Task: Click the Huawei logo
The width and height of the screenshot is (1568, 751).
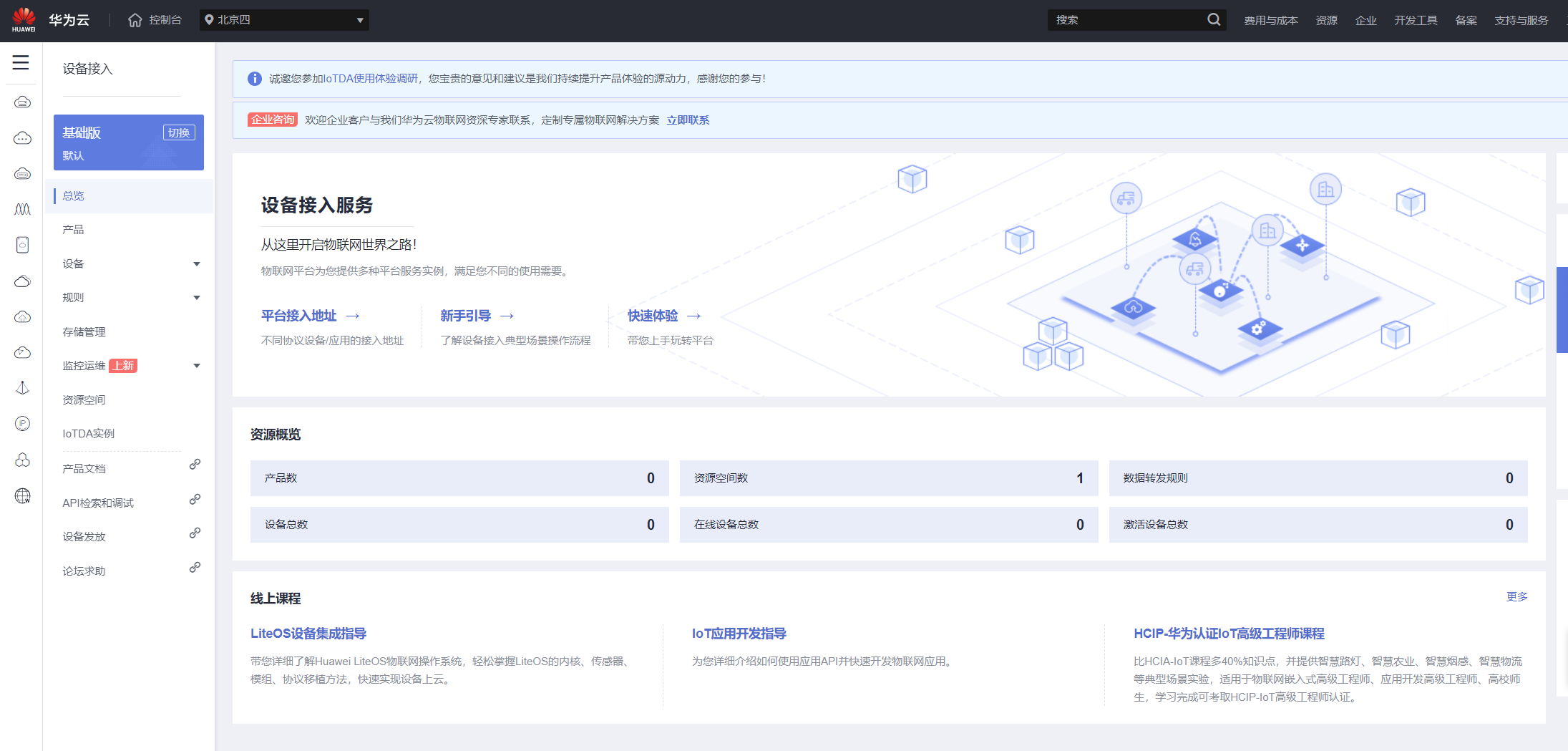Action: [x=24, y=20]
